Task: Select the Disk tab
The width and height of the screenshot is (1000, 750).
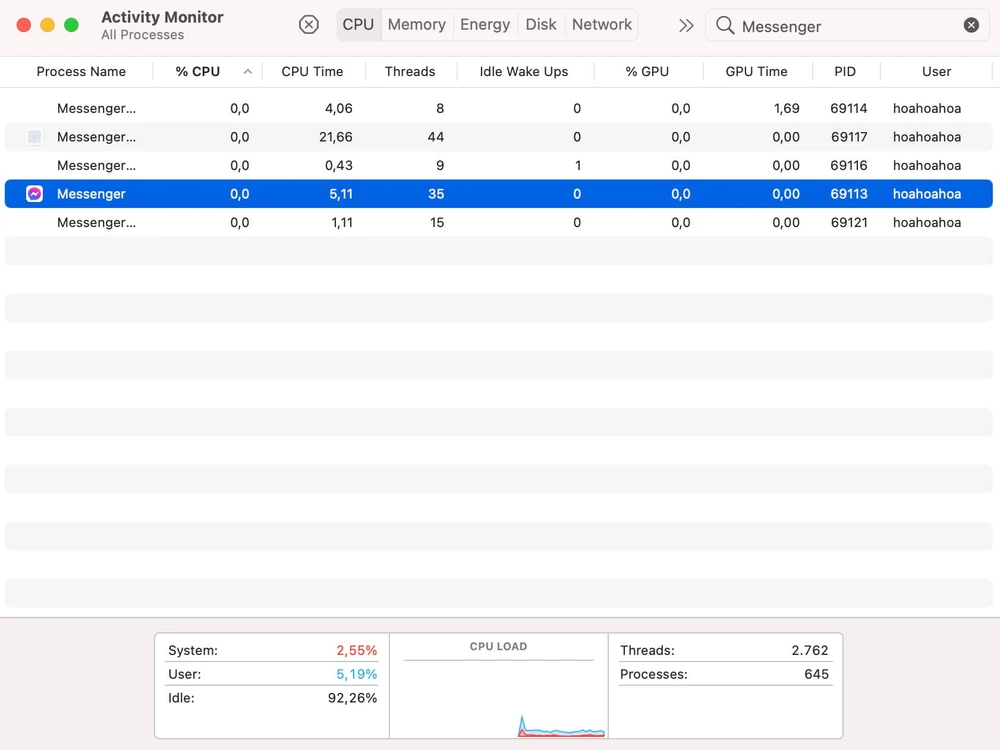Action: tap(541, 25)
